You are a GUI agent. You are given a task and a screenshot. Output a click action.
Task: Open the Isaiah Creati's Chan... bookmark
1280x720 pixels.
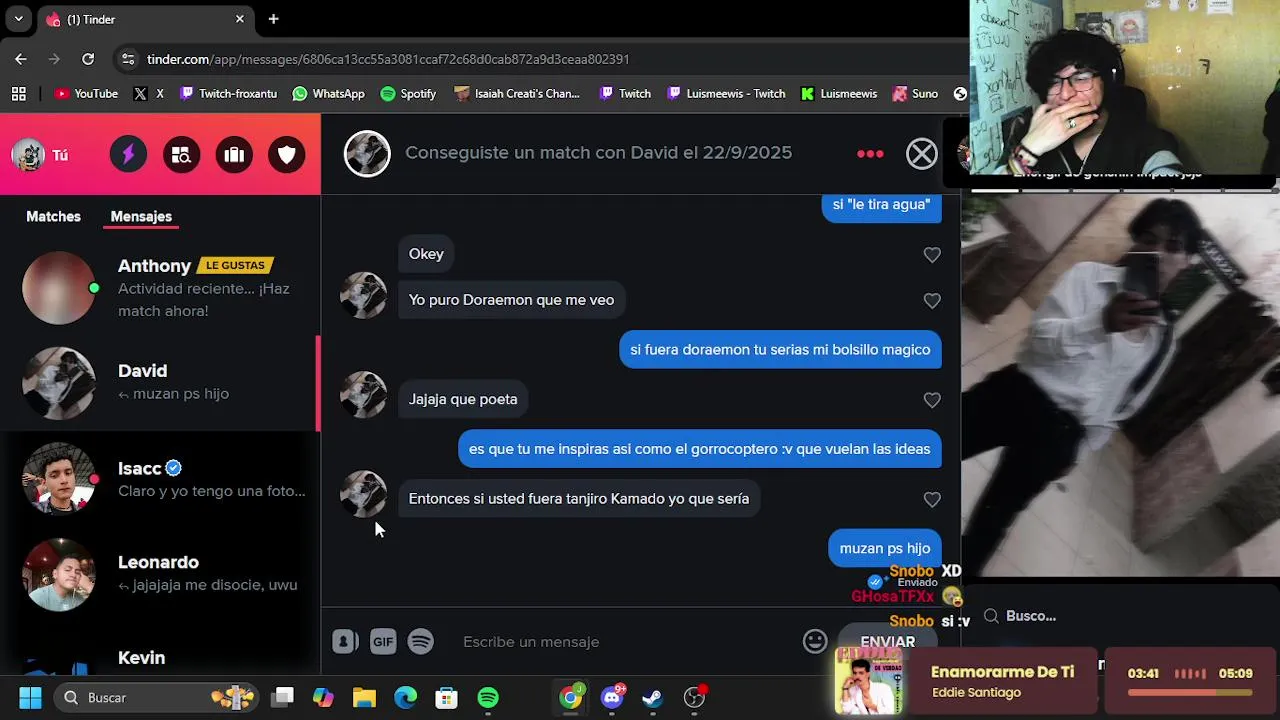(517, 94)
